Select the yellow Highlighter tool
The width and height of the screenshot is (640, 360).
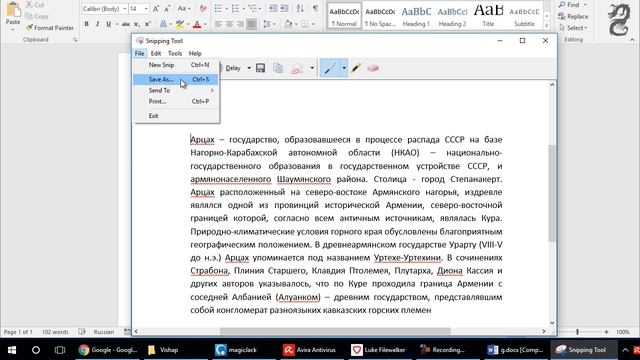356,68
